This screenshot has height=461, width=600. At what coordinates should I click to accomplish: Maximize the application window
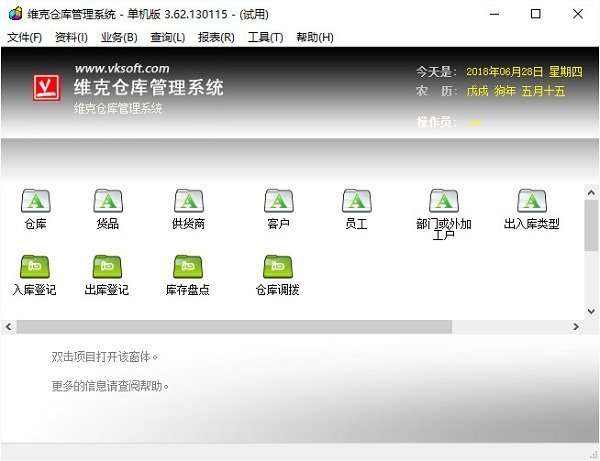coord(536,14)
